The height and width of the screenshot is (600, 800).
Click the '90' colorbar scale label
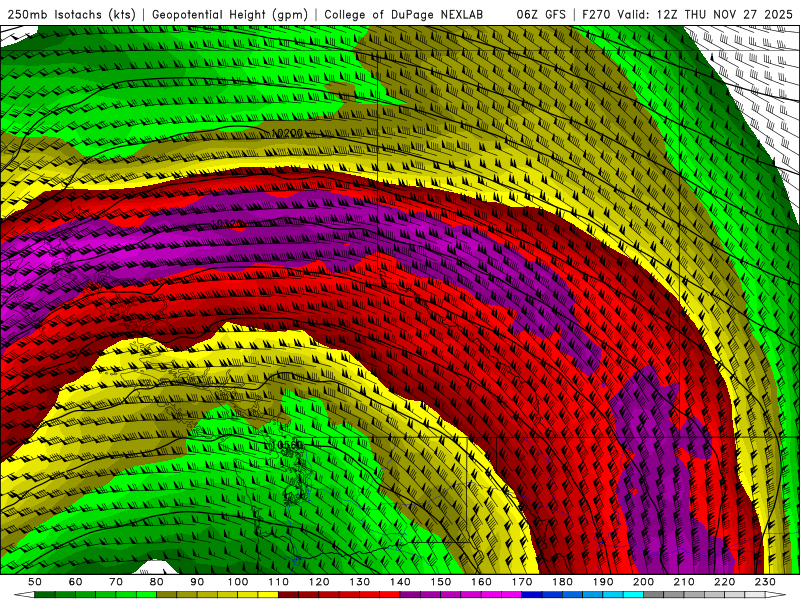[197, 582]
